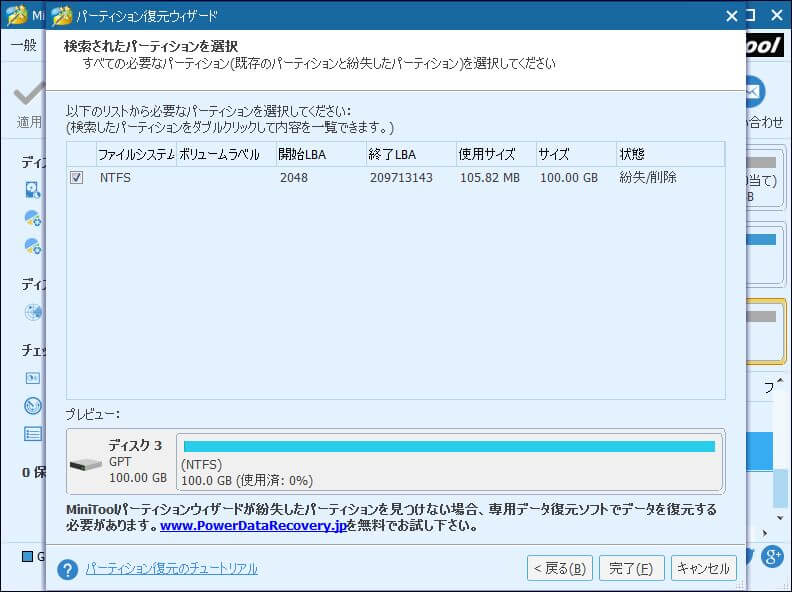Click the main window vertical scrollbar
This screenshot has width=792, height=592.
(780, 487)
